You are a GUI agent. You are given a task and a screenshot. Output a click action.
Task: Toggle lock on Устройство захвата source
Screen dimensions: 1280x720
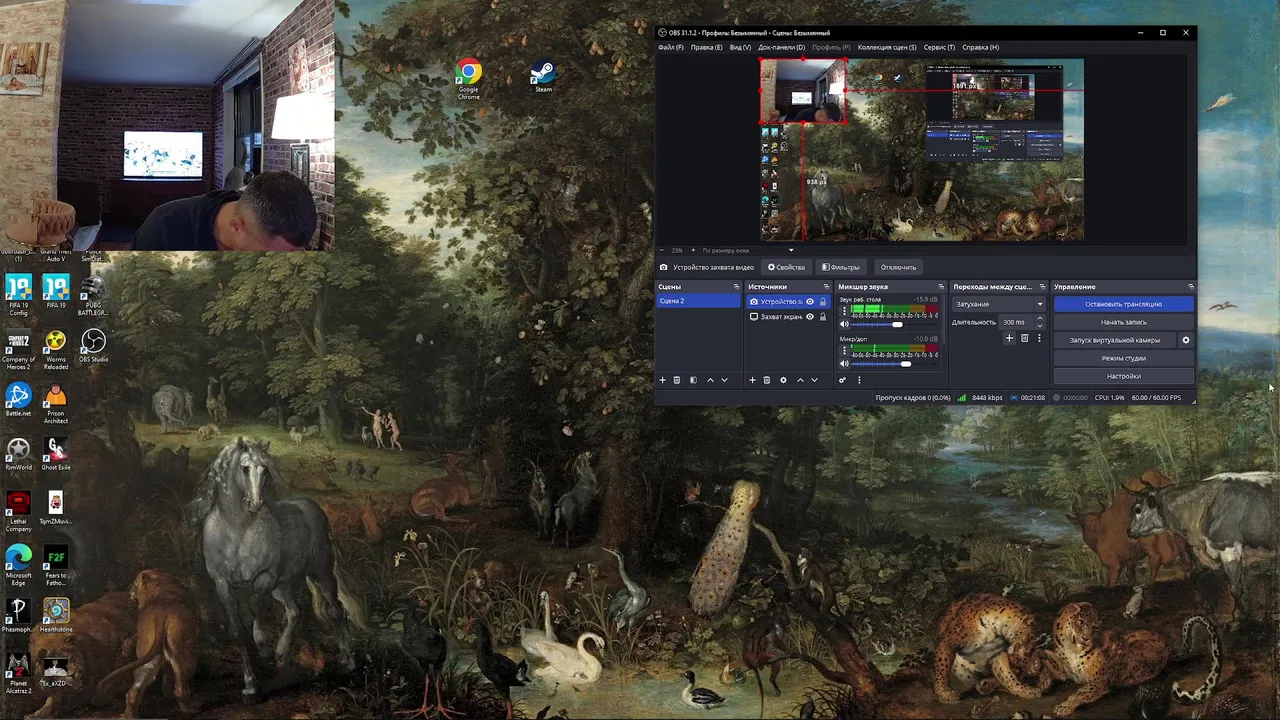tap(823, 301)
